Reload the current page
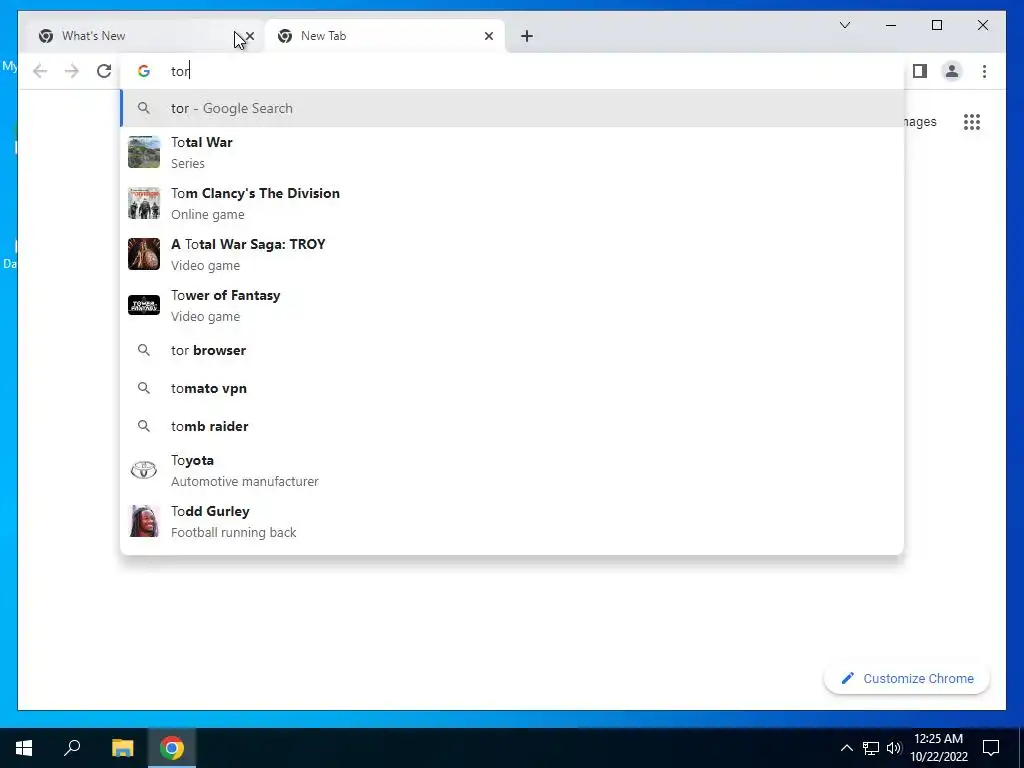The height and width of the screenshot is (768, 1024). click(x=104, y=71)
